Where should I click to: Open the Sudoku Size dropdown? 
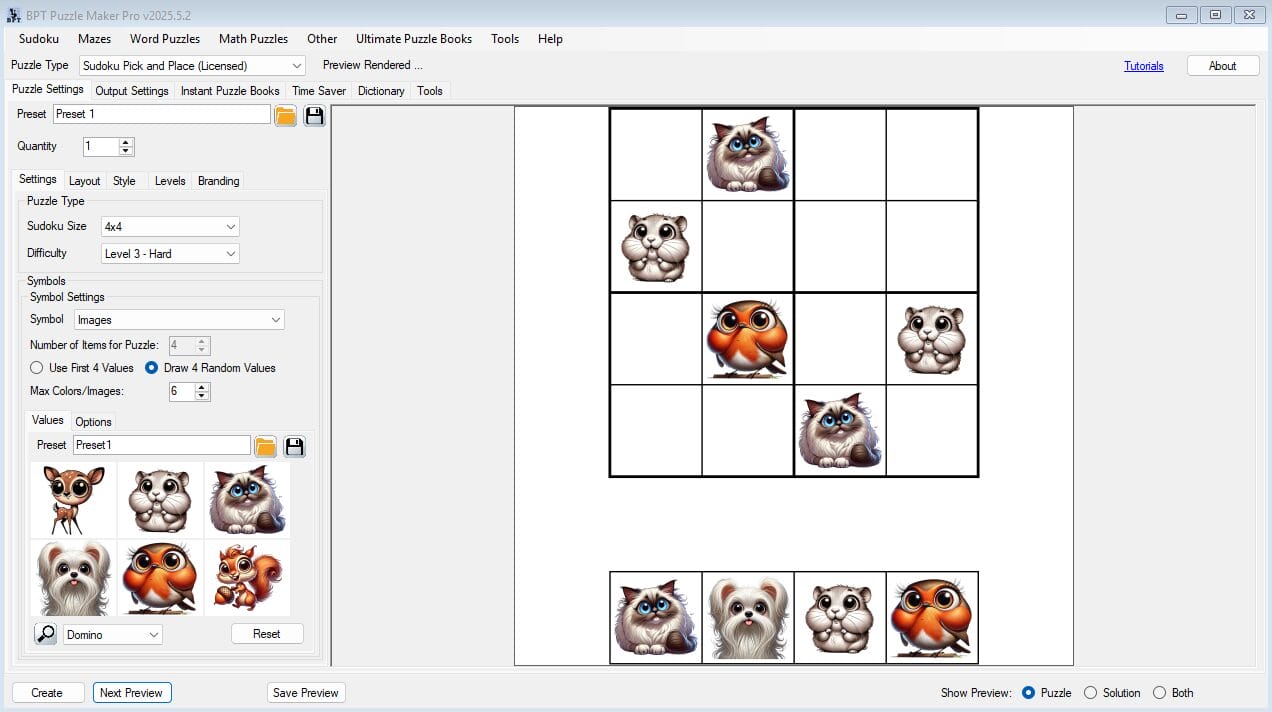(x=232, y=226)
